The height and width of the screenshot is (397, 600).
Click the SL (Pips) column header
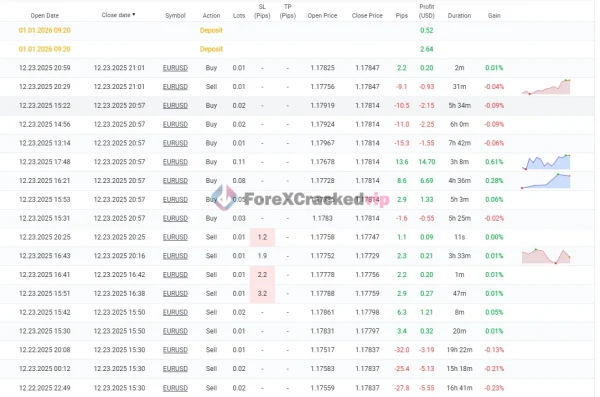click(x=262, y=11)
